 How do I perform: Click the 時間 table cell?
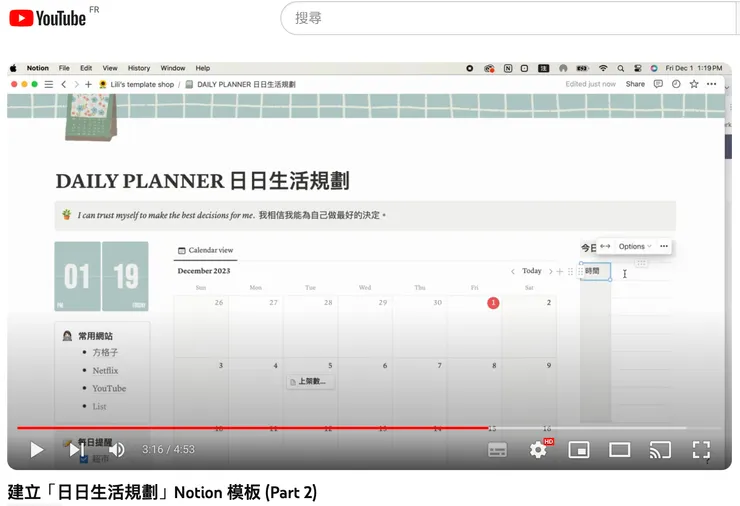(x=596, y=271)
